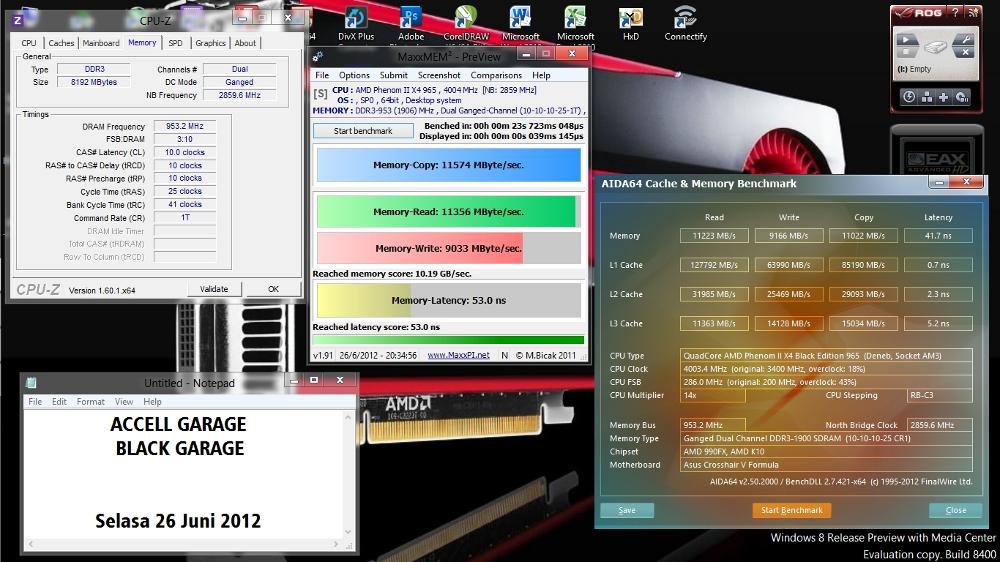Switch to the CPU tab in CPU-Z

29,43
